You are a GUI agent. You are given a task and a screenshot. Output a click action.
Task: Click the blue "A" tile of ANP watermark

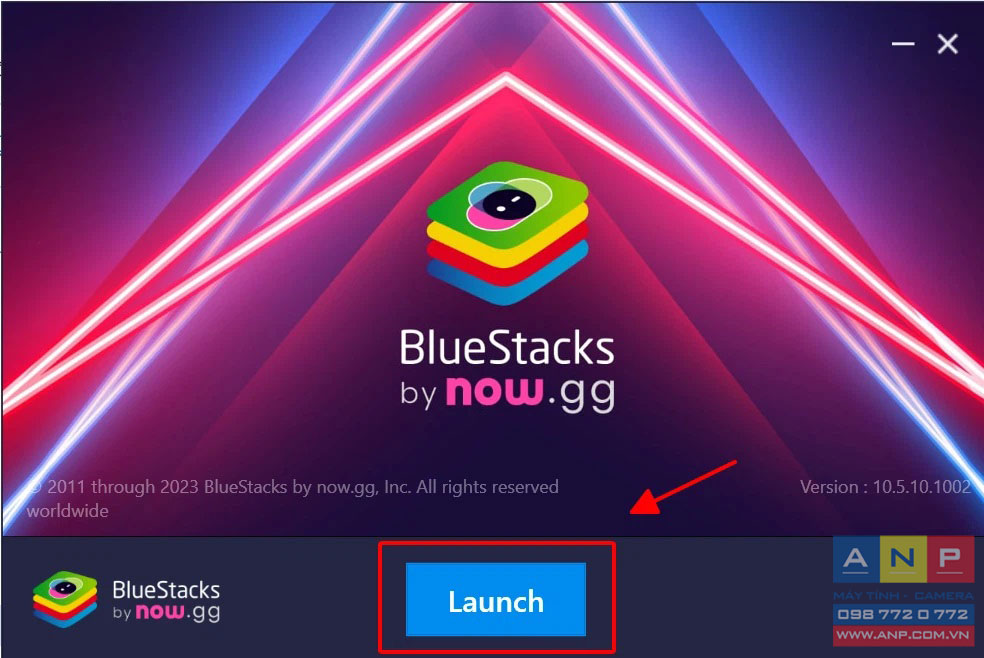pyautogui.click(x=857, y=559)
